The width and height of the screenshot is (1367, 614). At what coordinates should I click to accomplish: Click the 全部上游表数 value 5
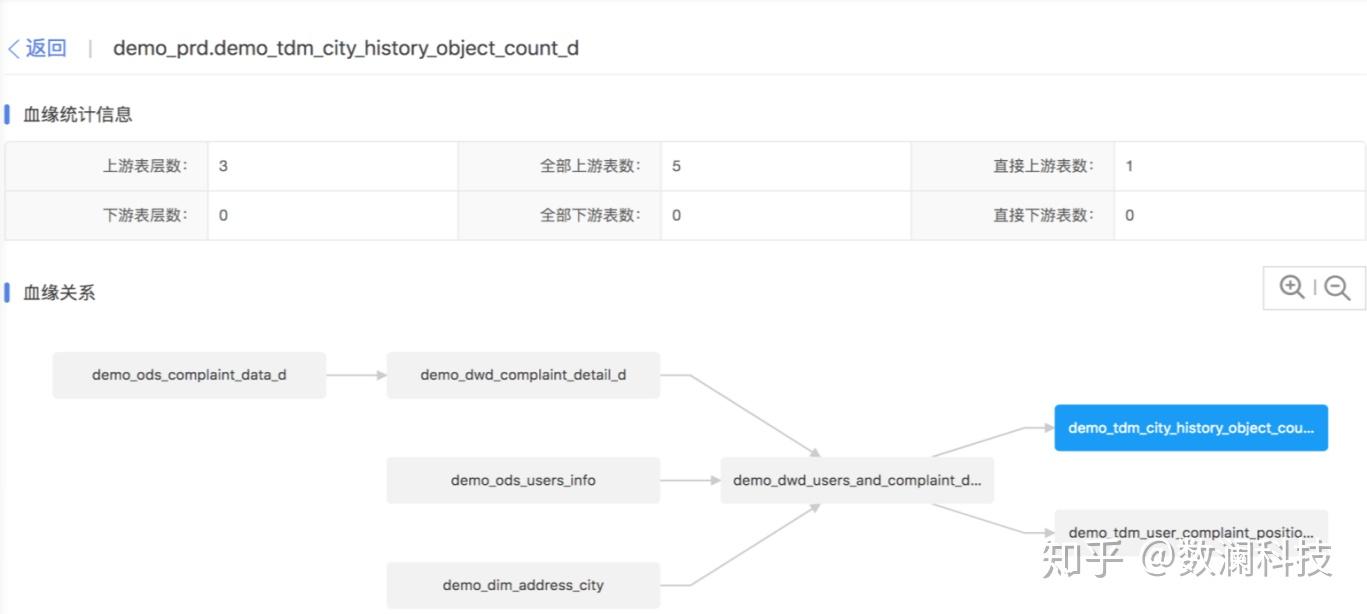[x=676, y=166]
